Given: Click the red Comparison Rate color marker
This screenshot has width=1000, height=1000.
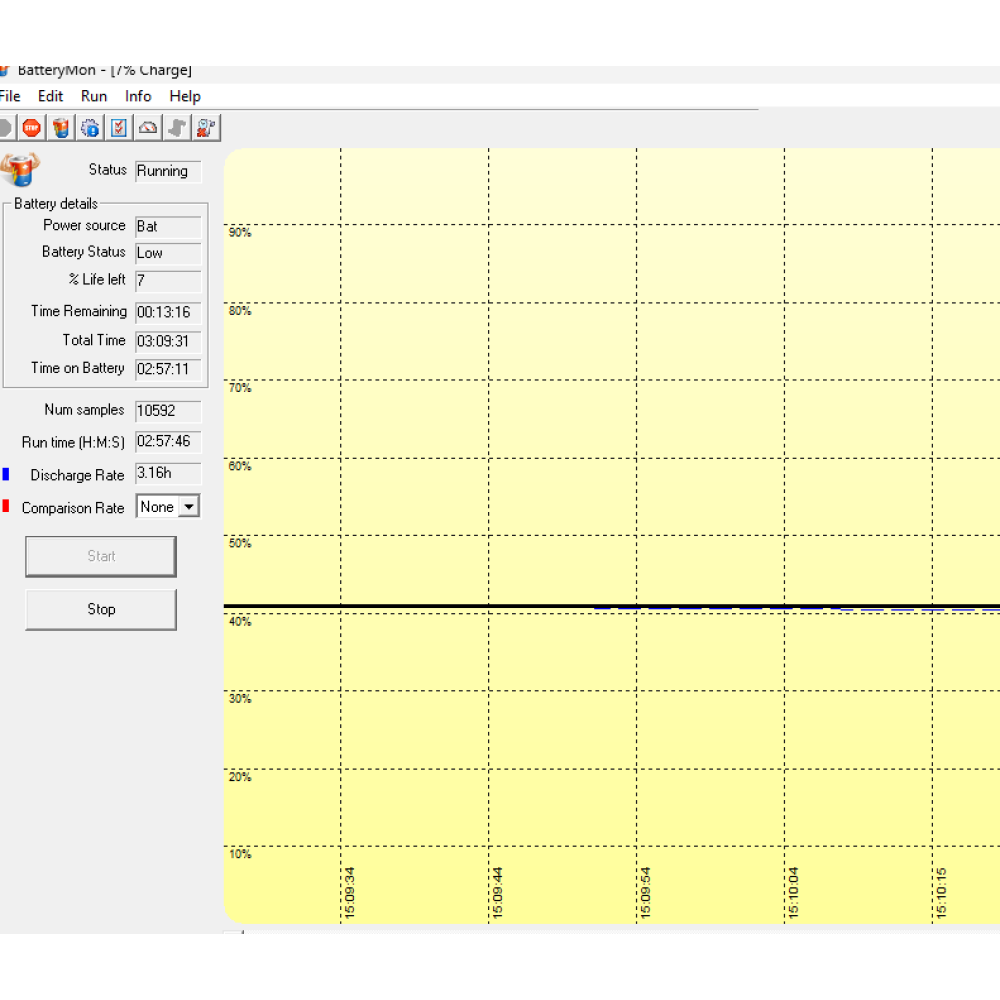Looking at the screenshot, I should pos(6,507).
